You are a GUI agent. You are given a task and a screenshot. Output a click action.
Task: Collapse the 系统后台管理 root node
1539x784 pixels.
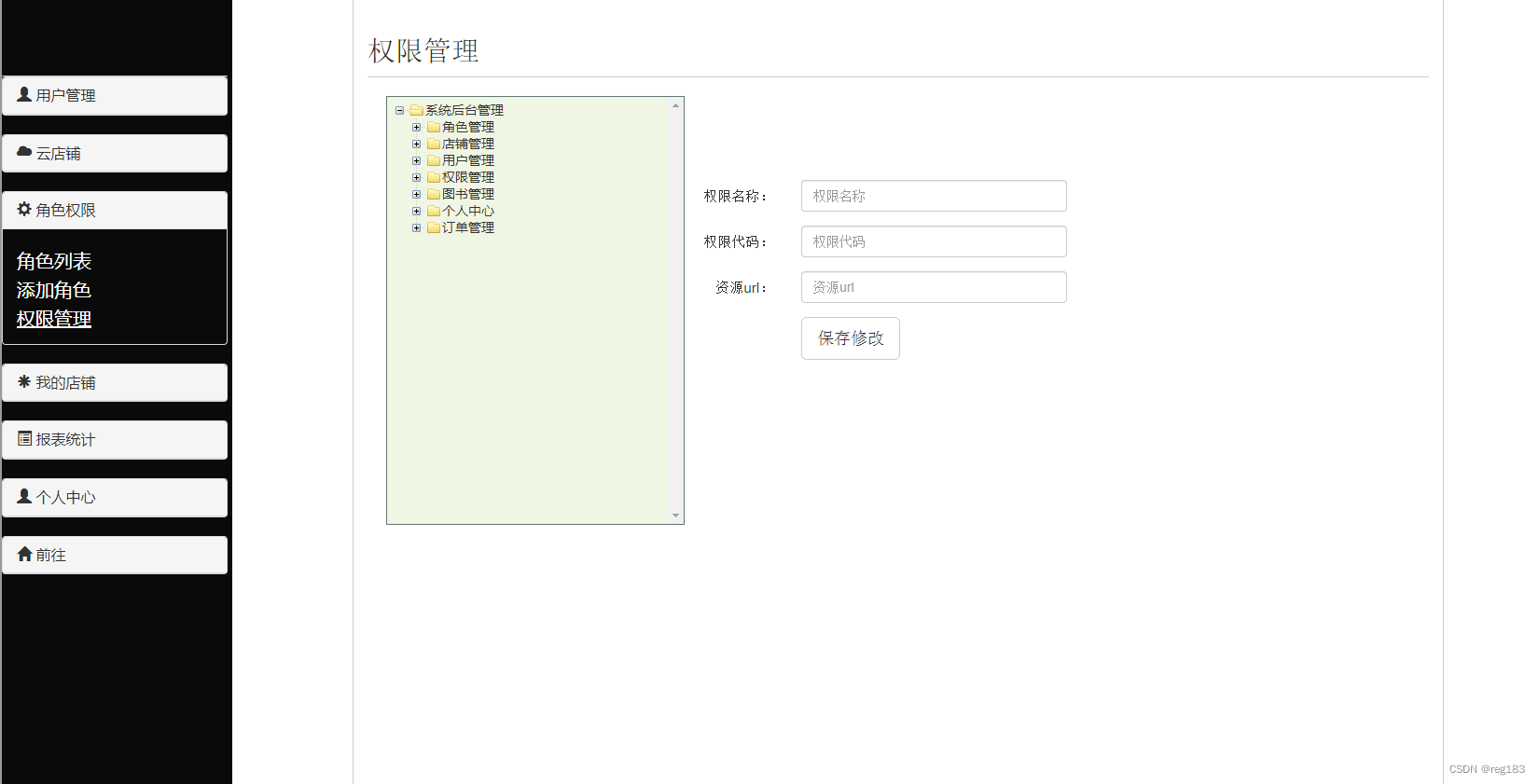coord(399,110)
